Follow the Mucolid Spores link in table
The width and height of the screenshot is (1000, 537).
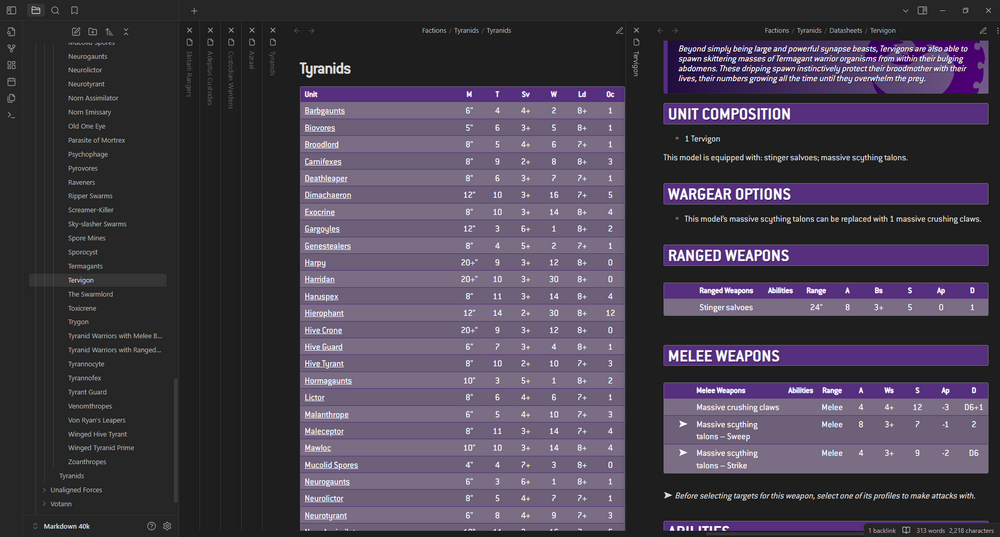pos(331,465)
